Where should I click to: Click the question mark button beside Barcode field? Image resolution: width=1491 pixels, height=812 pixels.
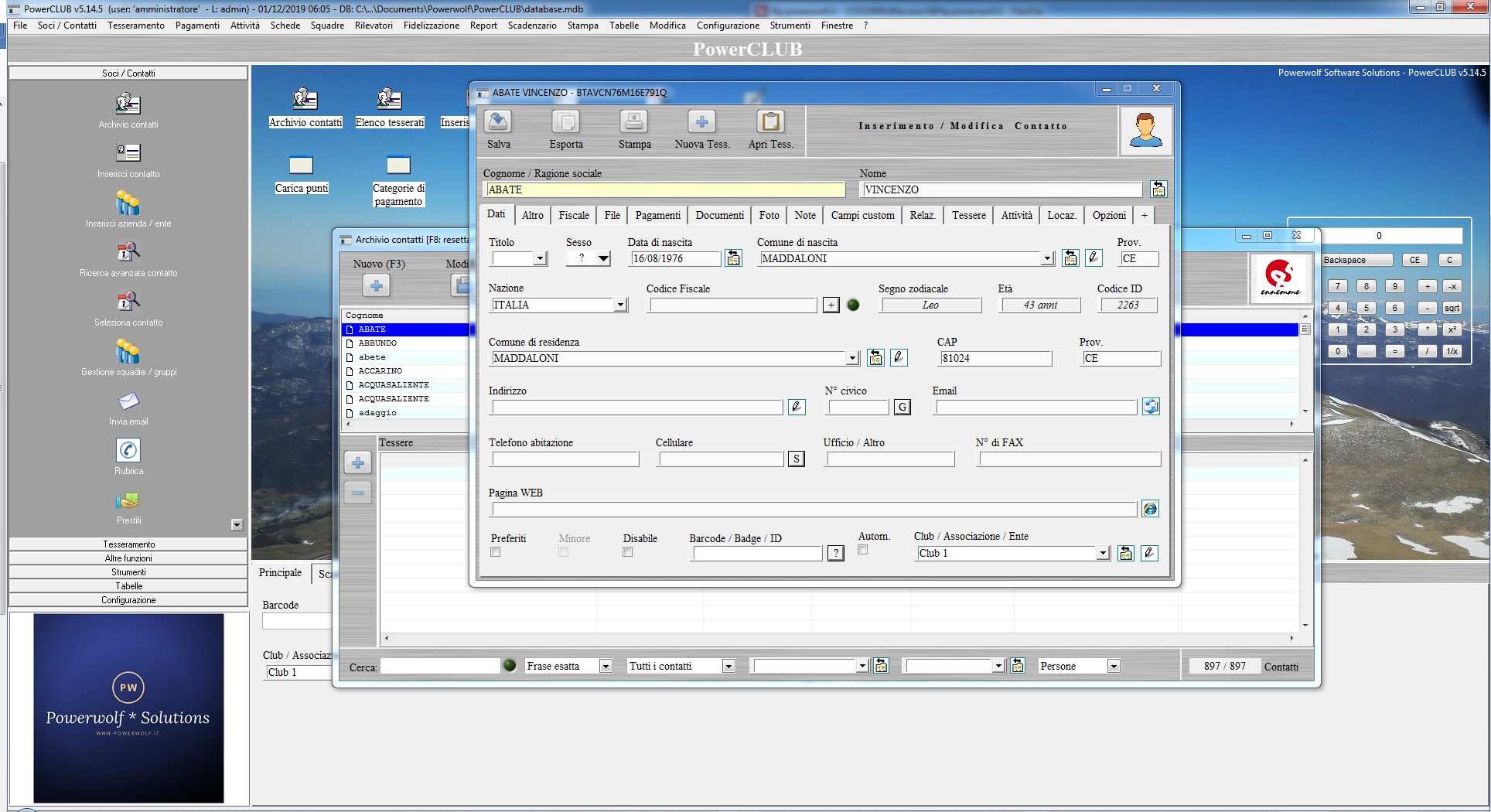pyautogui.click(x=836, y=554)
